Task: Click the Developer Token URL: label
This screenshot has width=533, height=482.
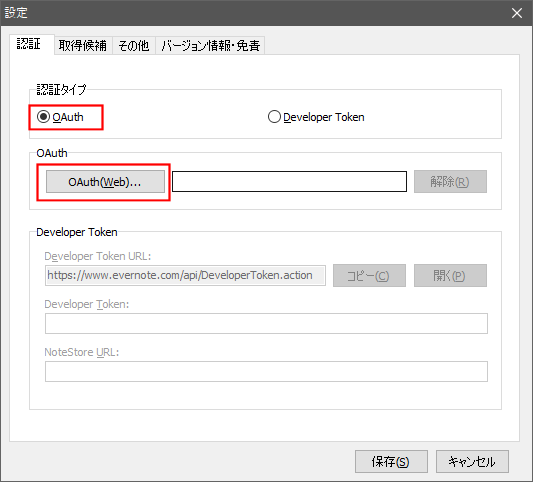Action: tap(98, 256)
